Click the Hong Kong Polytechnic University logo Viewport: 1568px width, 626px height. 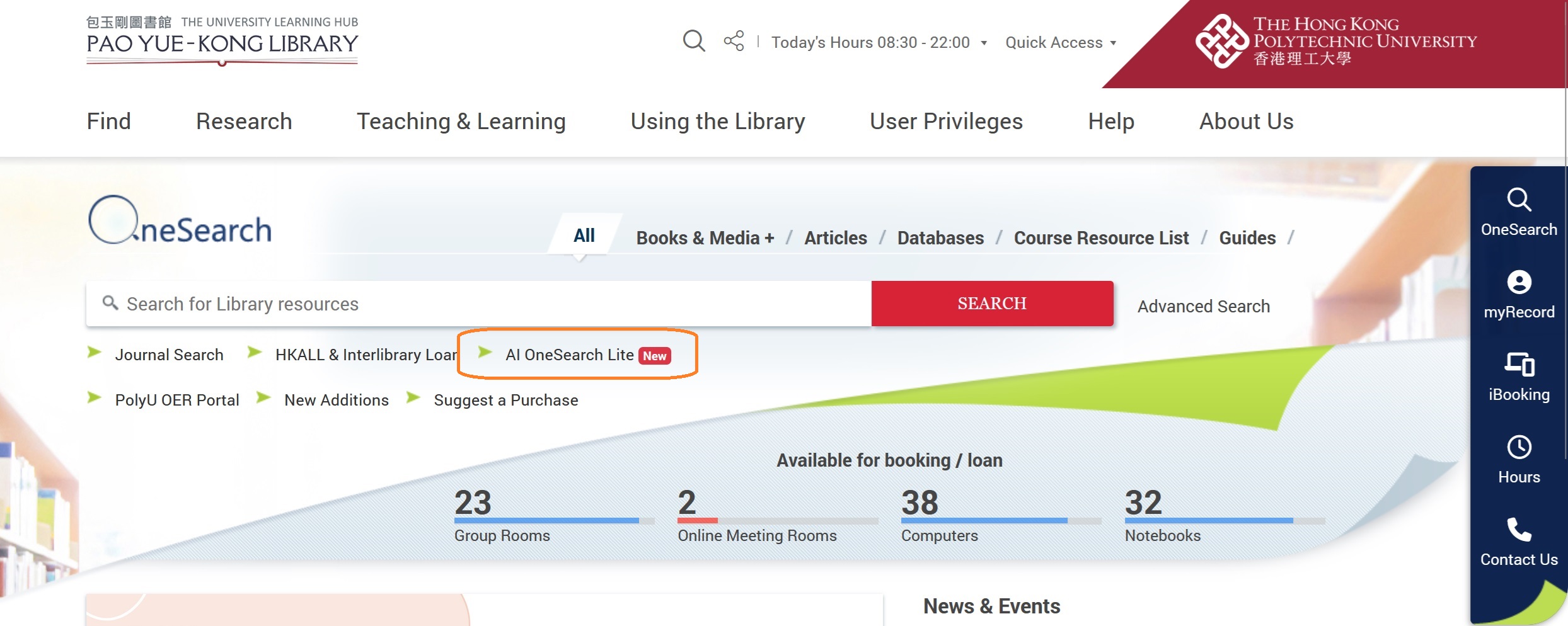[1336, 42]
